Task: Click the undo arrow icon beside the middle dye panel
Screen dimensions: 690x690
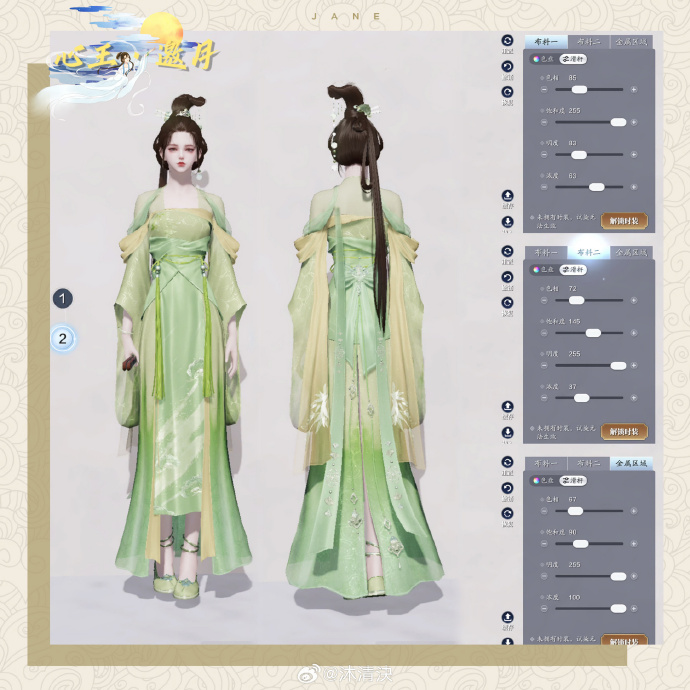Action: [x=507, y=277]
